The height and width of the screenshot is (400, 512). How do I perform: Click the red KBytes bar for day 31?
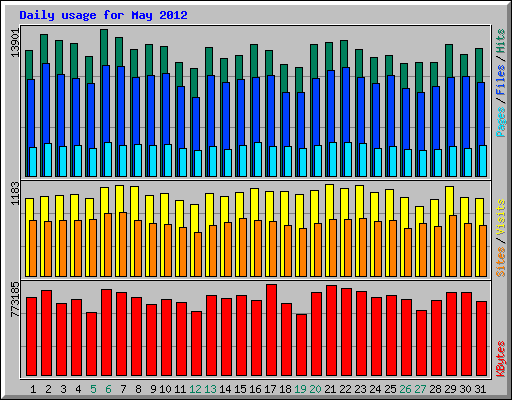coord(481,338)
